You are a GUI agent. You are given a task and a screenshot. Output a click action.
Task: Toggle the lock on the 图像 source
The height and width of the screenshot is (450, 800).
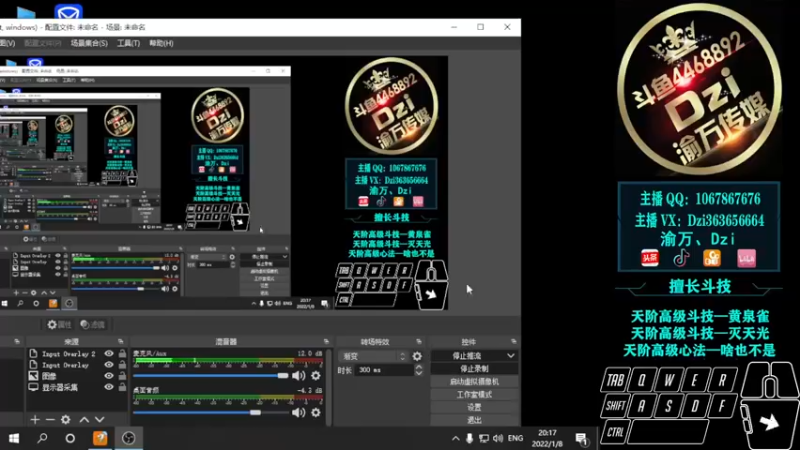[122, 376]
